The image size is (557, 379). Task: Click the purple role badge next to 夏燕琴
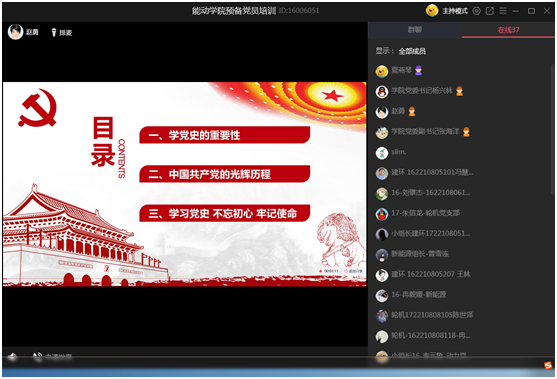pos(418,71)
